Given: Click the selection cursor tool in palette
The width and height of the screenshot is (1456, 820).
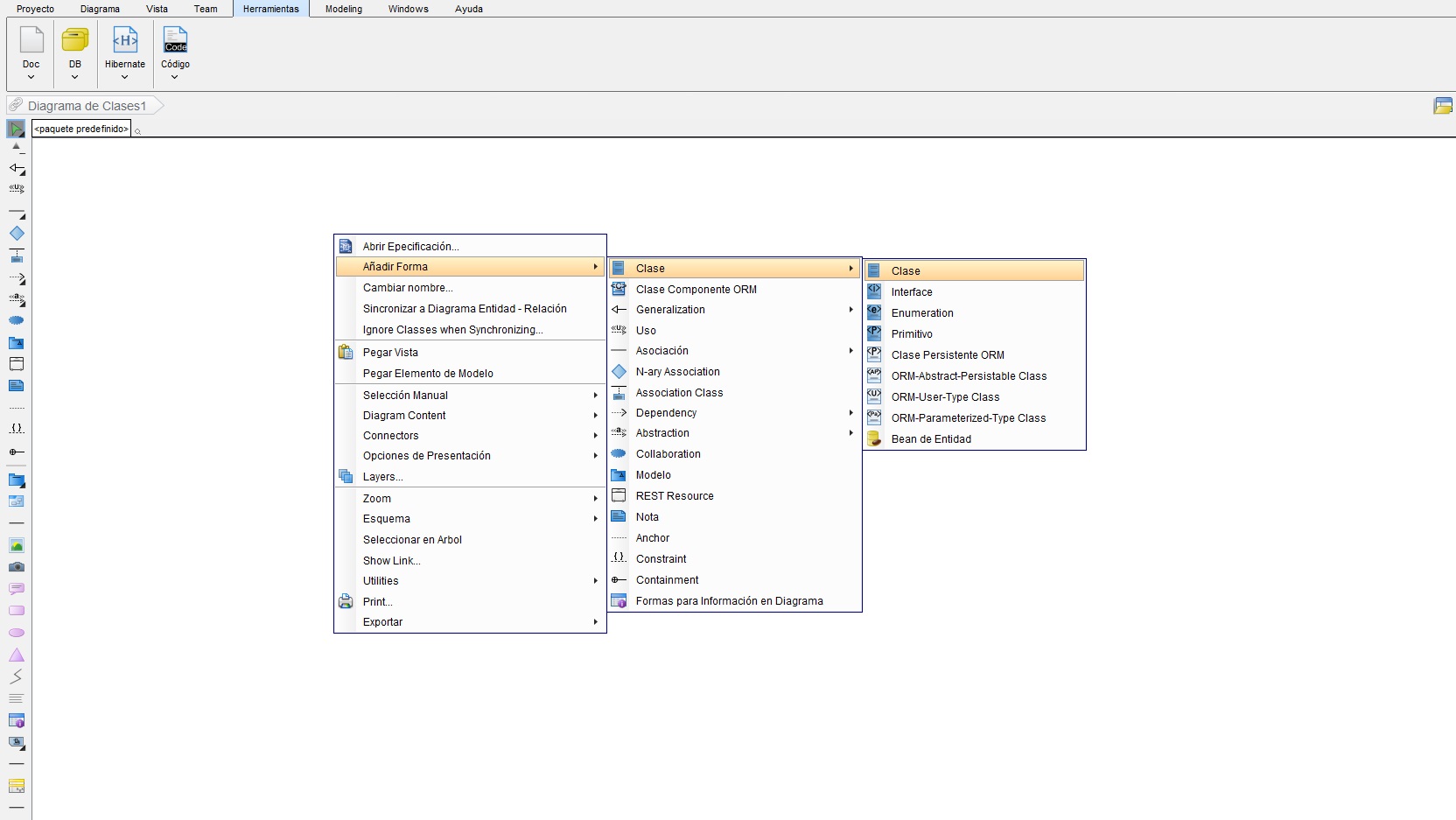Looking at the screenshot, I should [16, 130].
